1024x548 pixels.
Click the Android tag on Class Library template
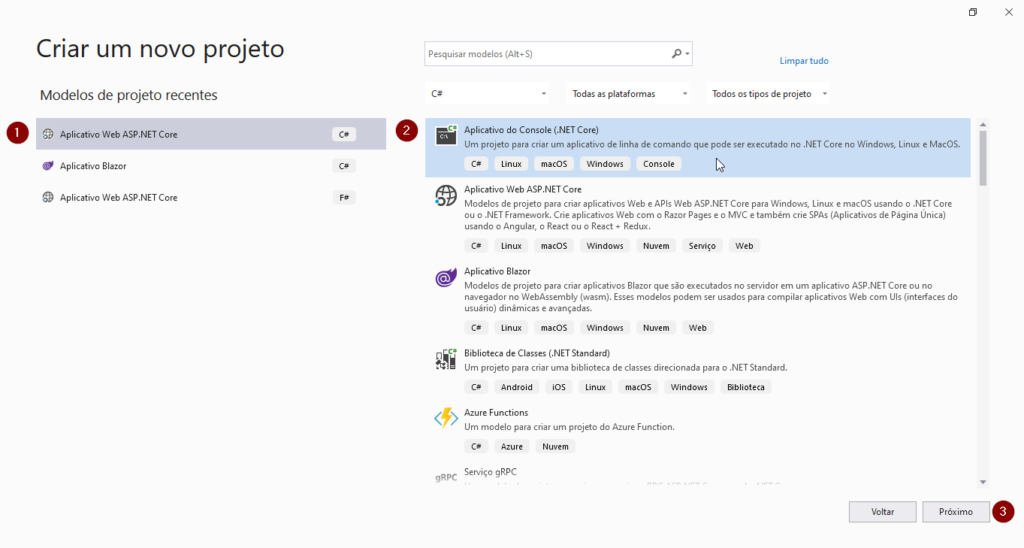(517, 387)
